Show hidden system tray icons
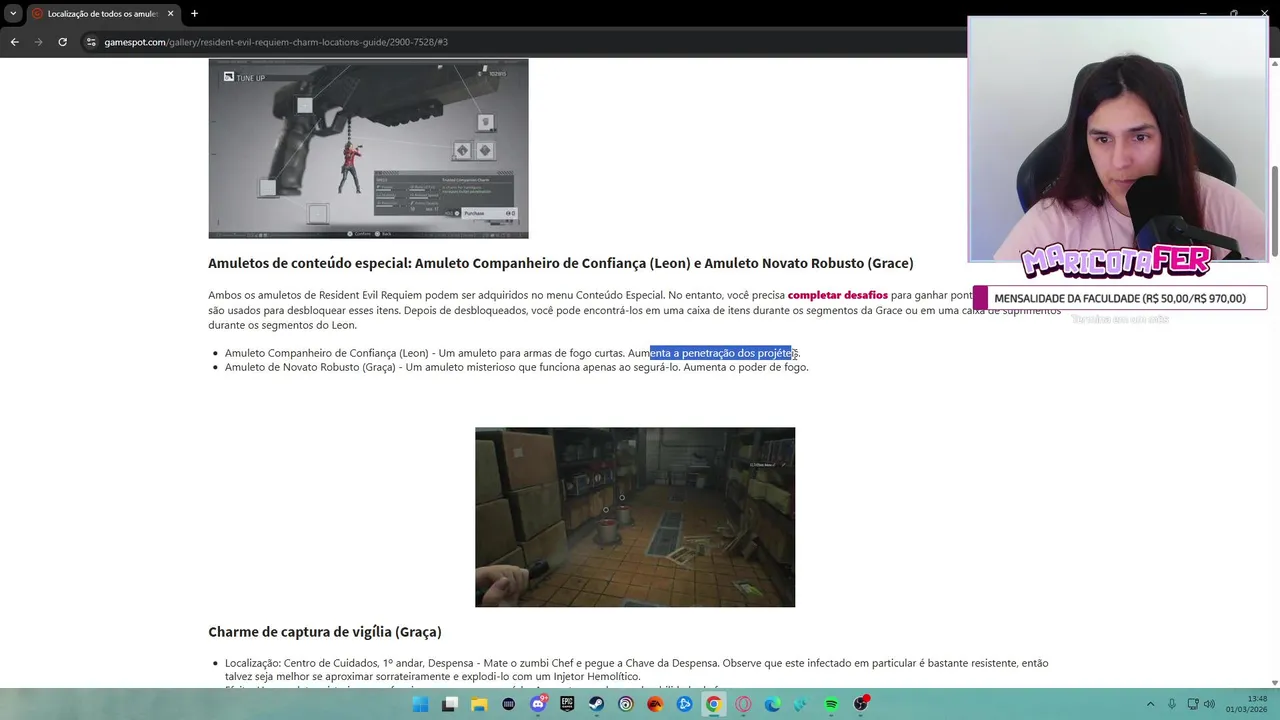Image resolution: width=1280 pixels, height=720 pixels. pos(1150,704)
